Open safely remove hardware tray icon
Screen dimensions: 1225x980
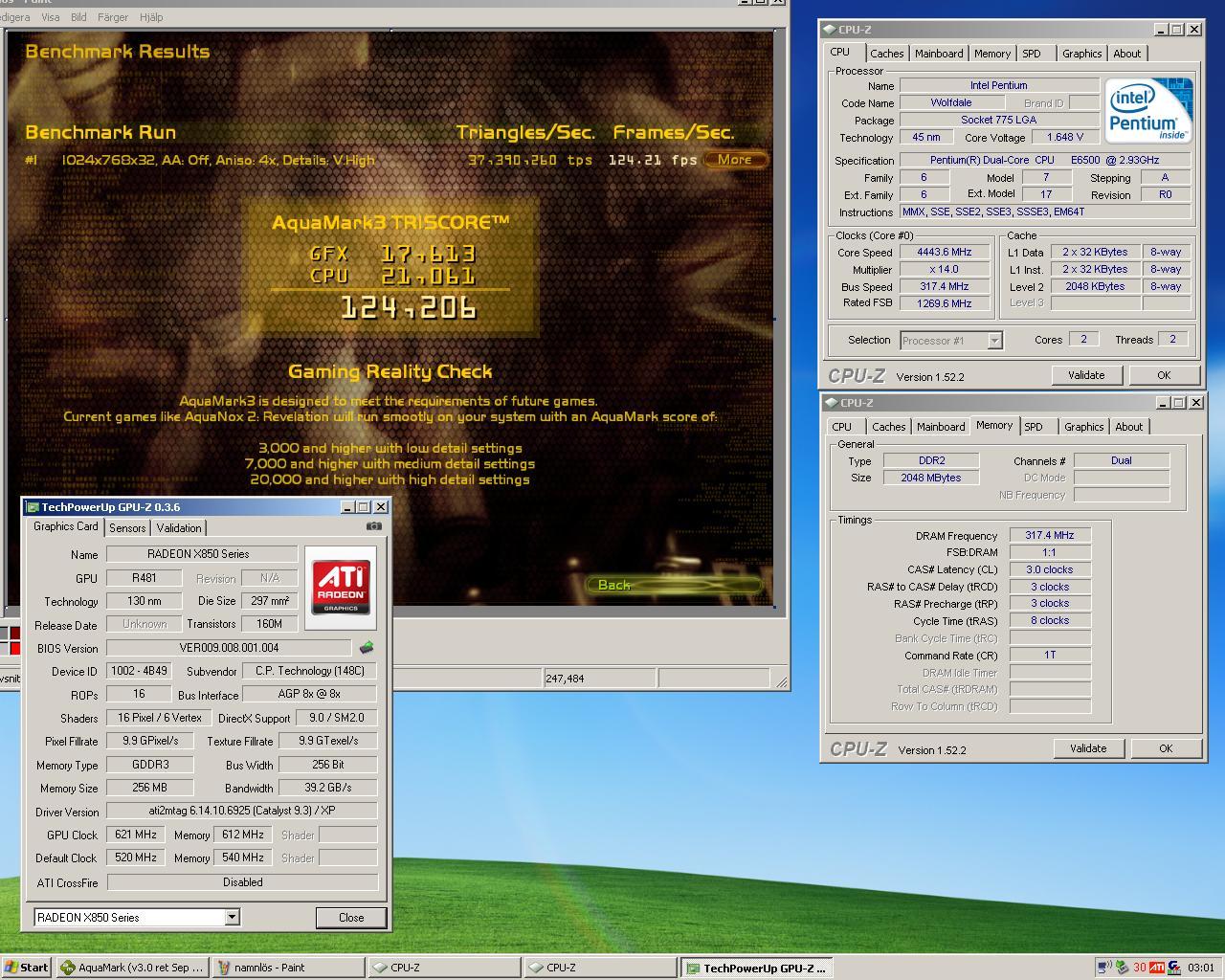1122,968
